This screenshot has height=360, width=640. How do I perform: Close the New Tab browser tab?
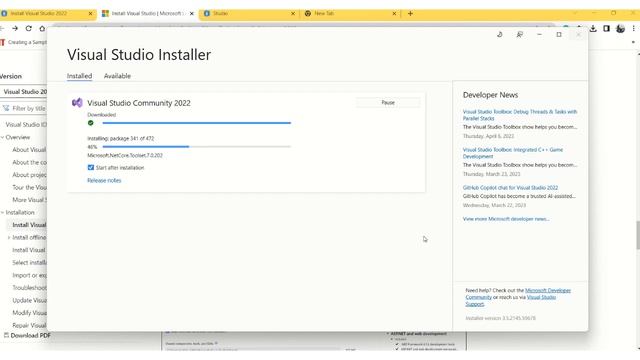point(394,13)
